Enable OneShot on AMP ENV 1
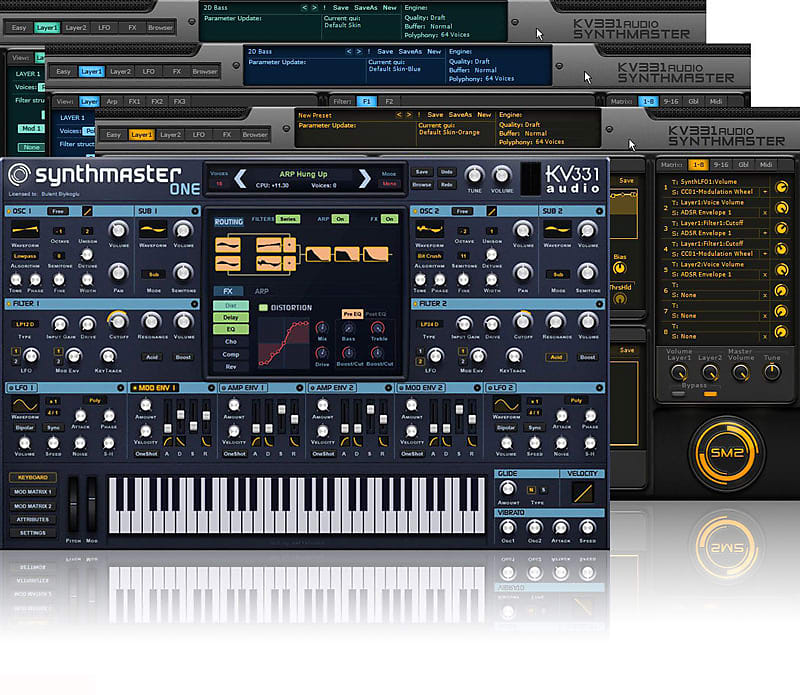800x695 pixels. 236,453
